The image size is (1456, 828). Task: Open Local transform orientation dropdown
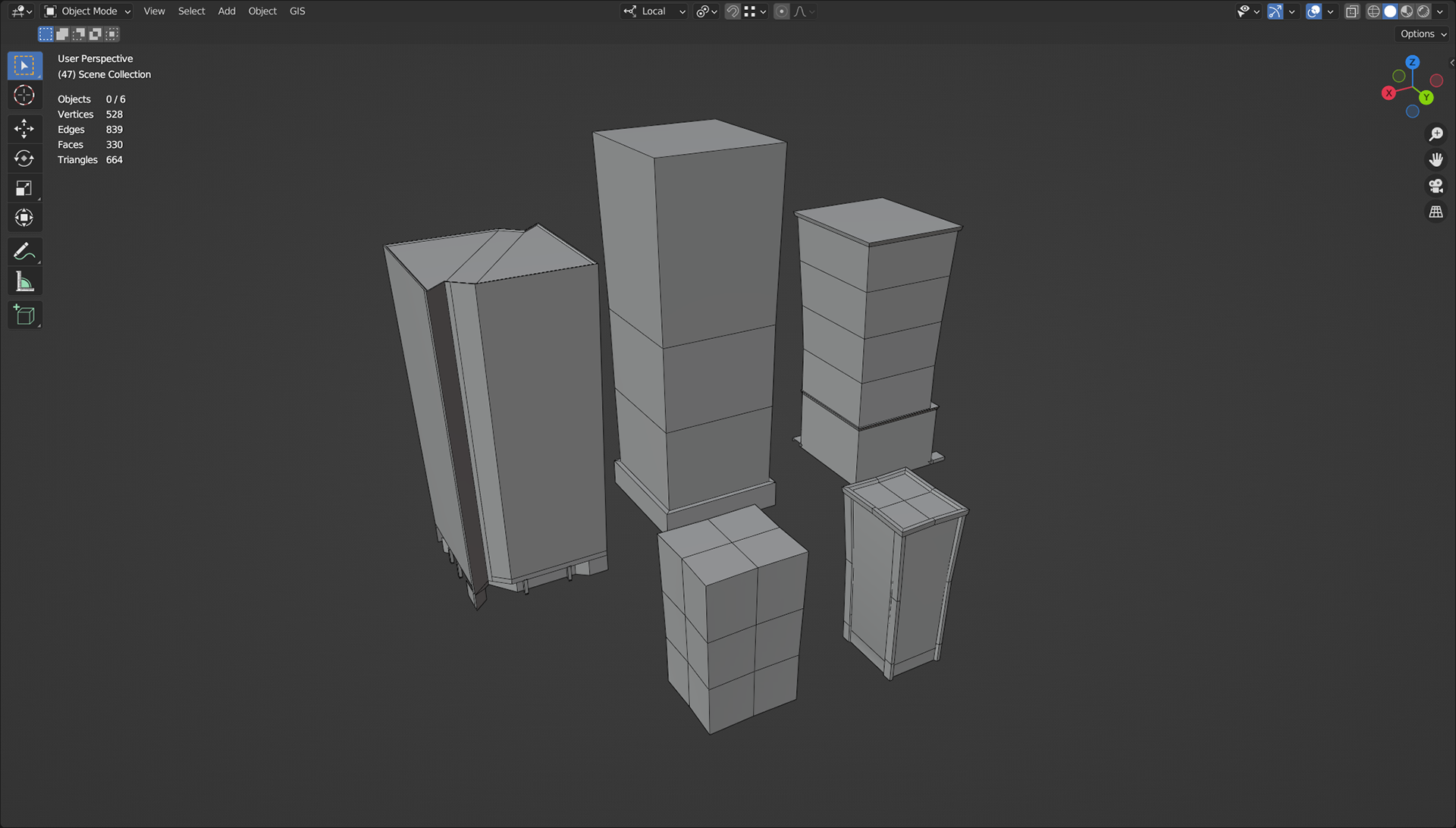coord(654,11)
